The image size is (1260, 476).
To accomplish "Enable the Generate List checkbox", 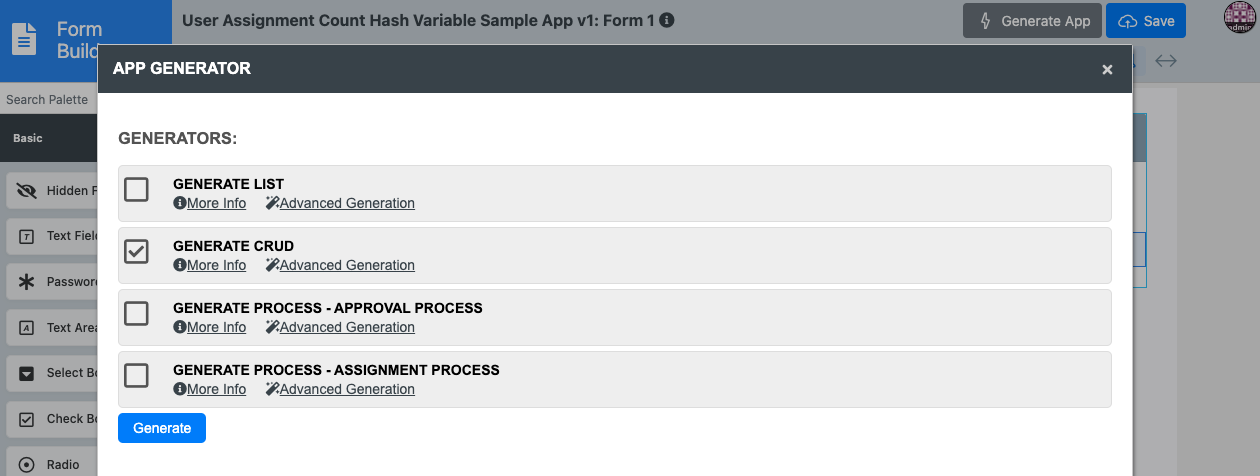I will coord(136,189).
